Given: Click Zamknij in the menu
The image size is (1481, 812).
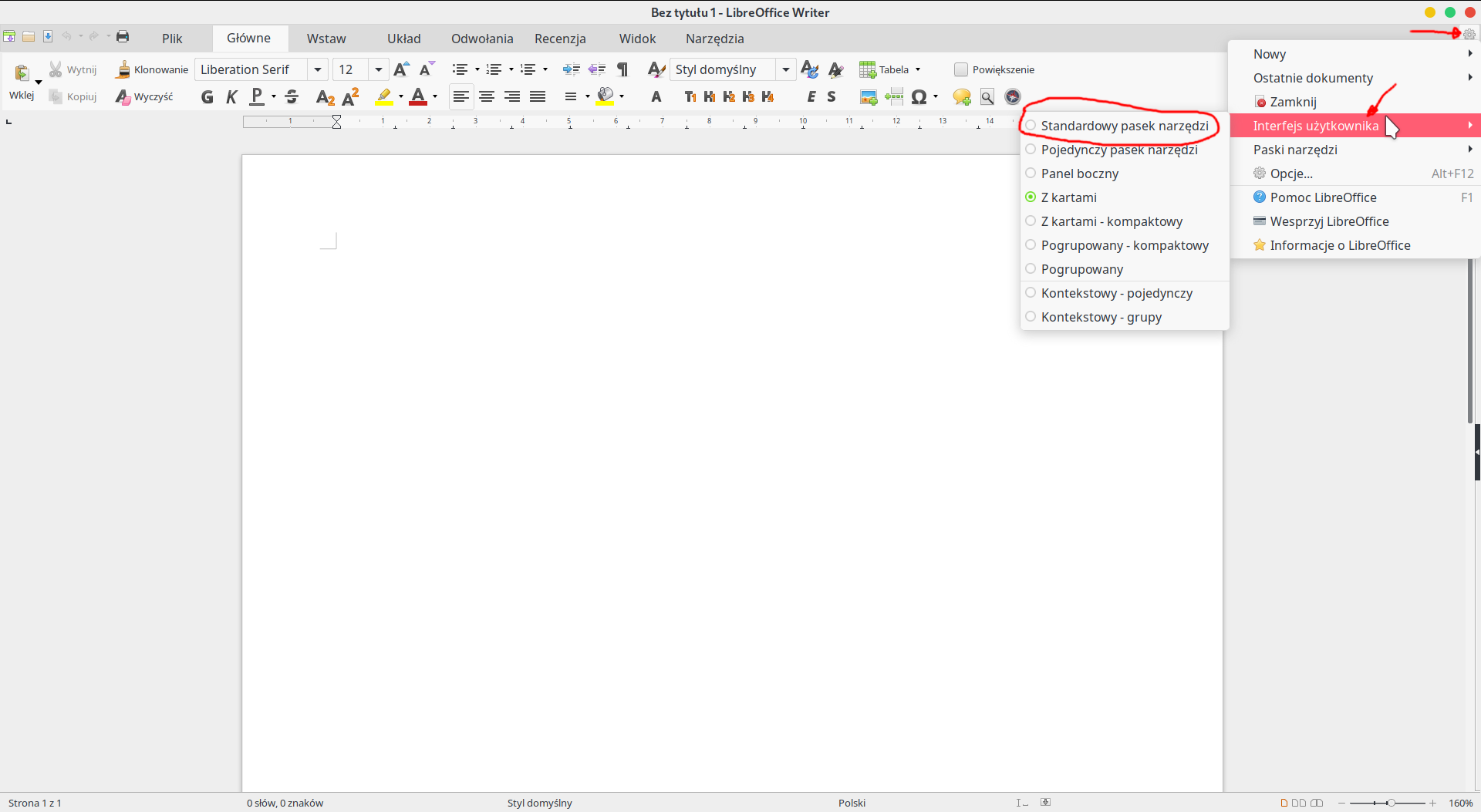Looking at the screenshot, I should [x=1355, y=102].
